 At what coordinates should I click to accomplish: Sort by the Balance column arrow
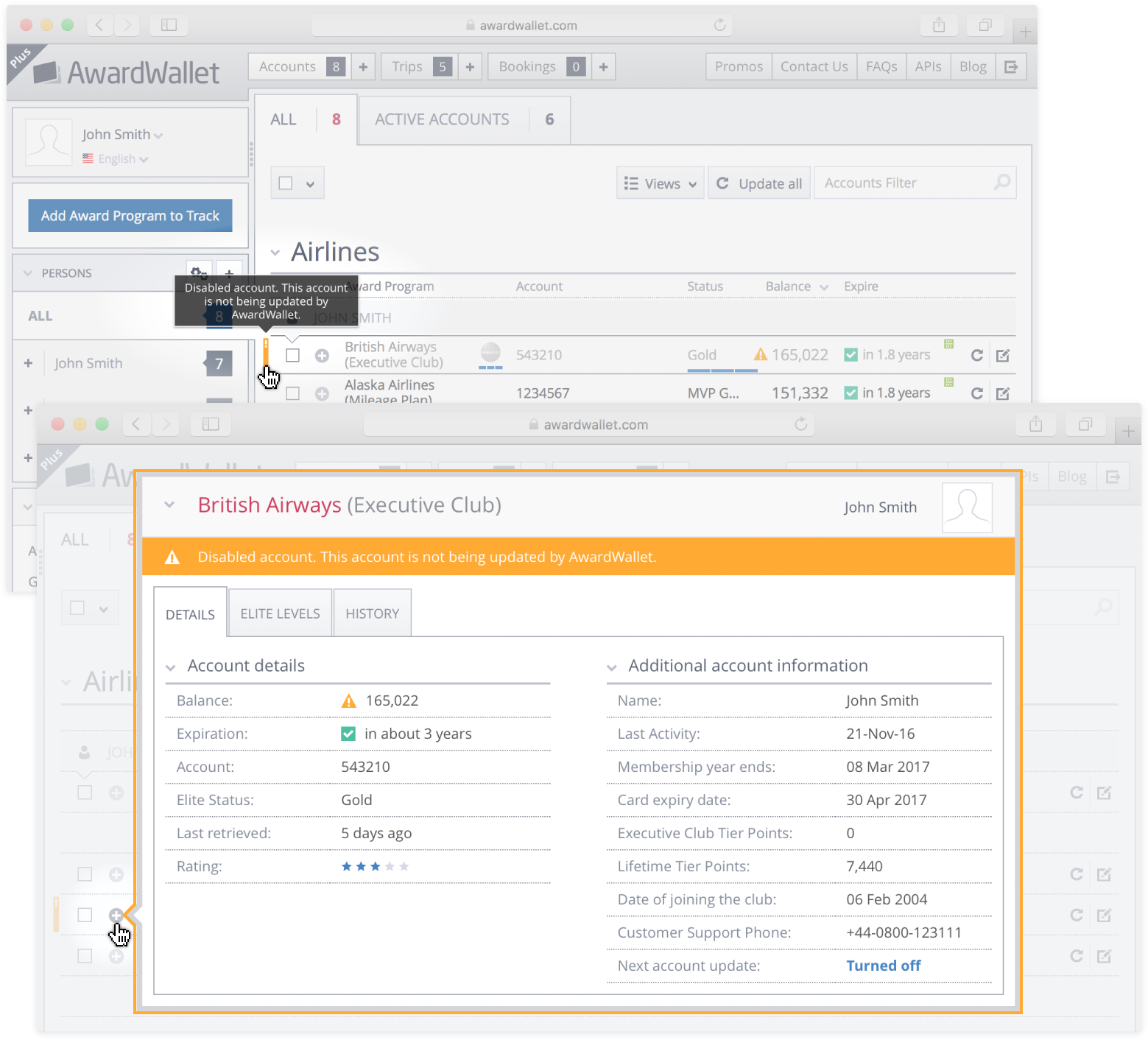tap(824, 287)
